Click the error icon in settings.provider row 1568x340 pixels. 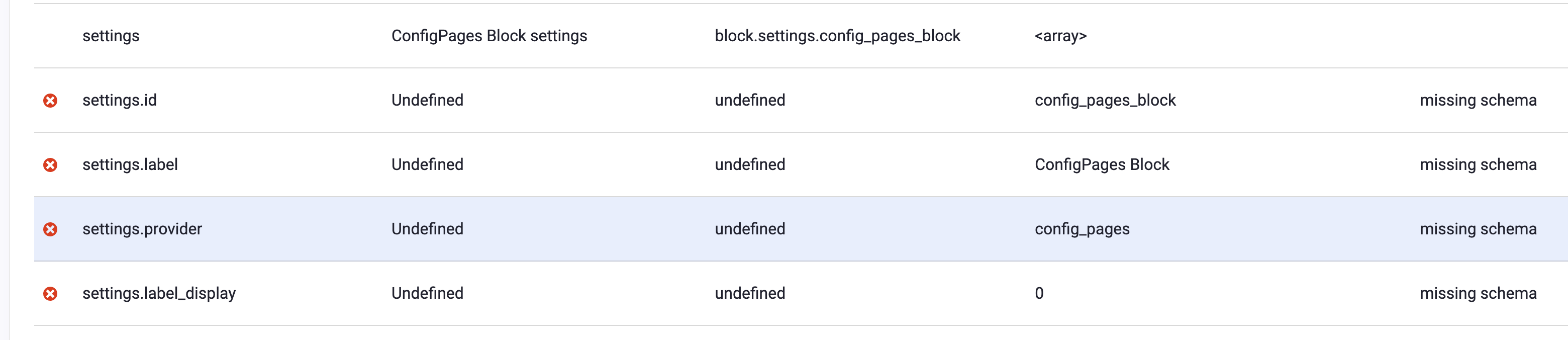51,229
